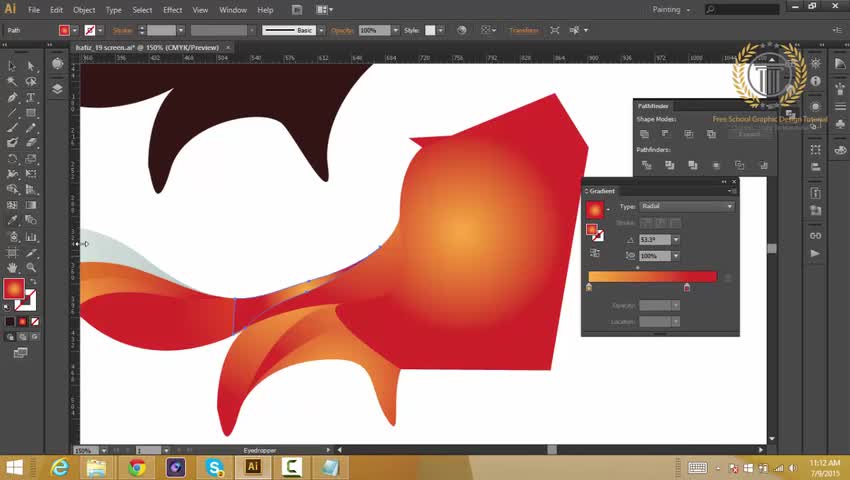This screenshot has height=480, width=850.
Task: Change Screen Mode button in toolbox
Action: 21,353
